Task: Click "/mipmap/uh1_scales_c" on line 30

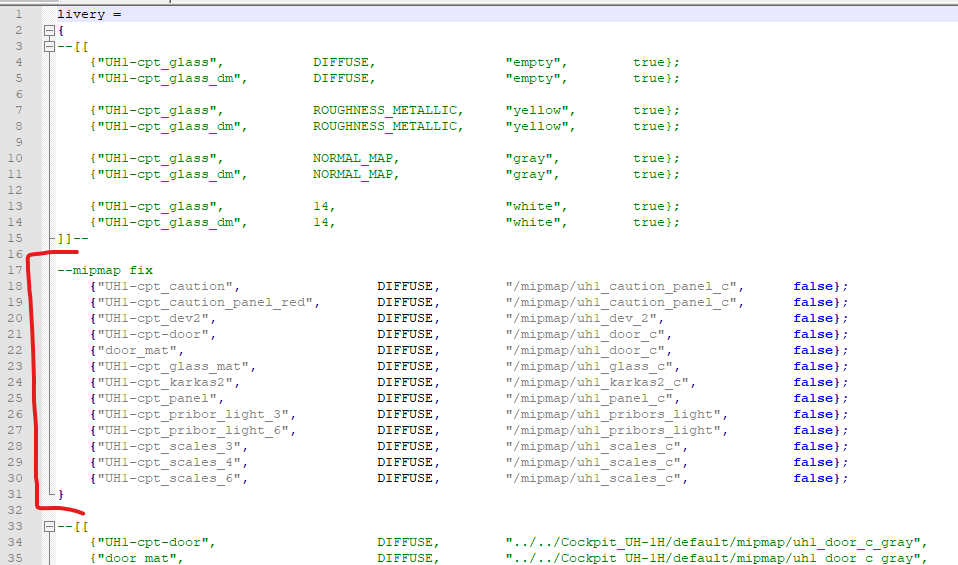Action: pos(596,478)
